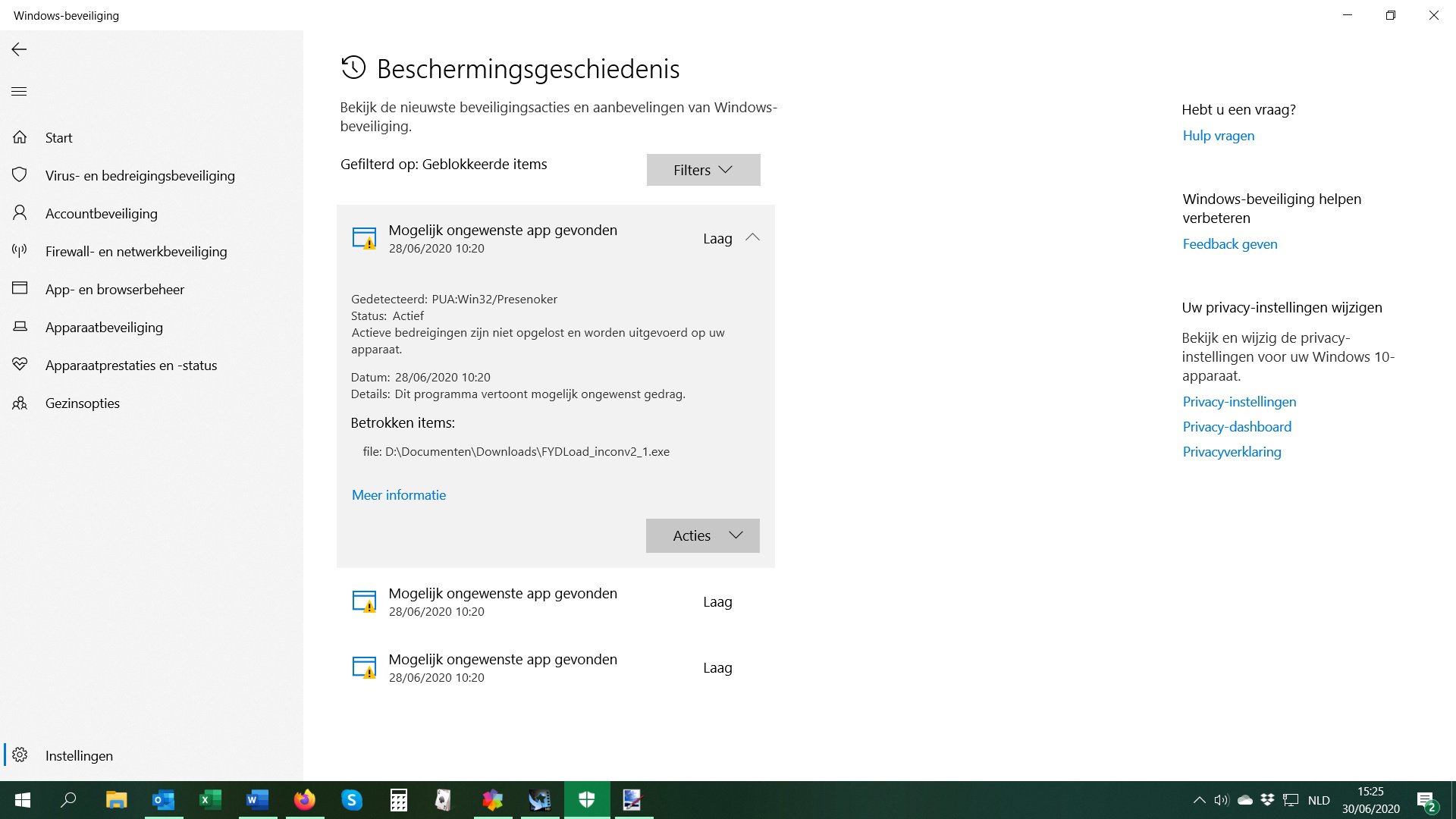Expand the second Mogelijk ongewenste app entry
1456x819 pixels.
555,602
